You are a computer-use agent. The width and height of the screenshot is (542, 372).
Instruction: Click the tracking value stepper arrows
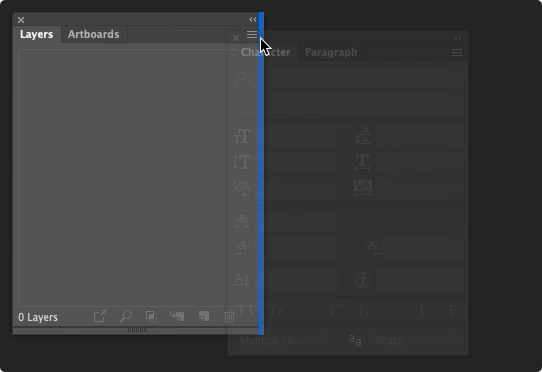point(384,188)
